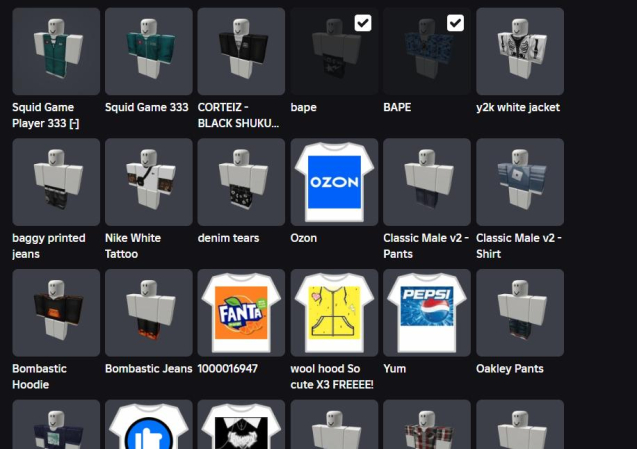Equip the Bombastic Jeans avatar thumbnail
Viewport: 637px width, 449px height.
[148, 313]
